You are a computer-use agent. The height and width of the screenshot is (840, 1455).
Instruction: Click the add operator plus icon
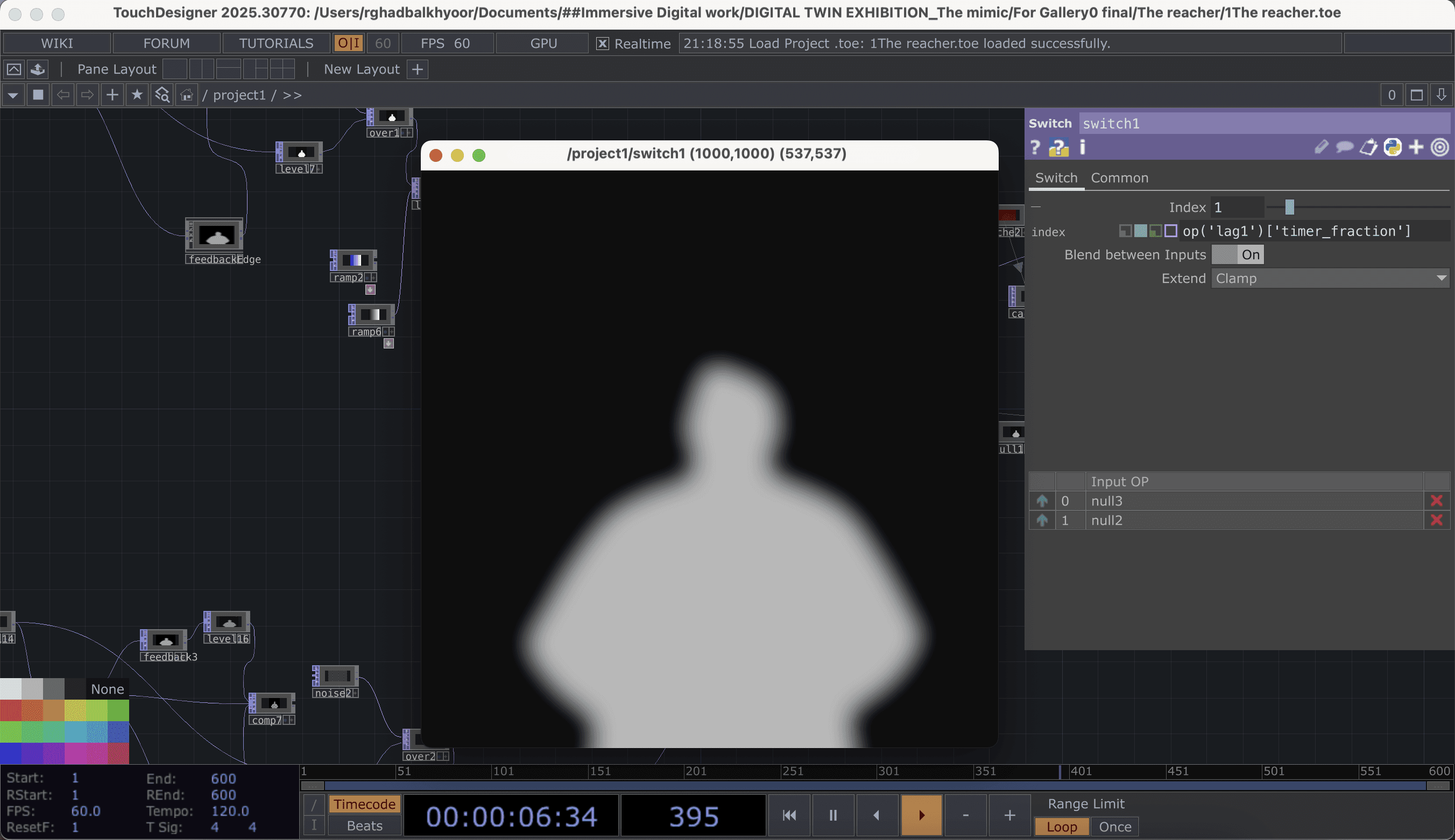click(112, 95)
